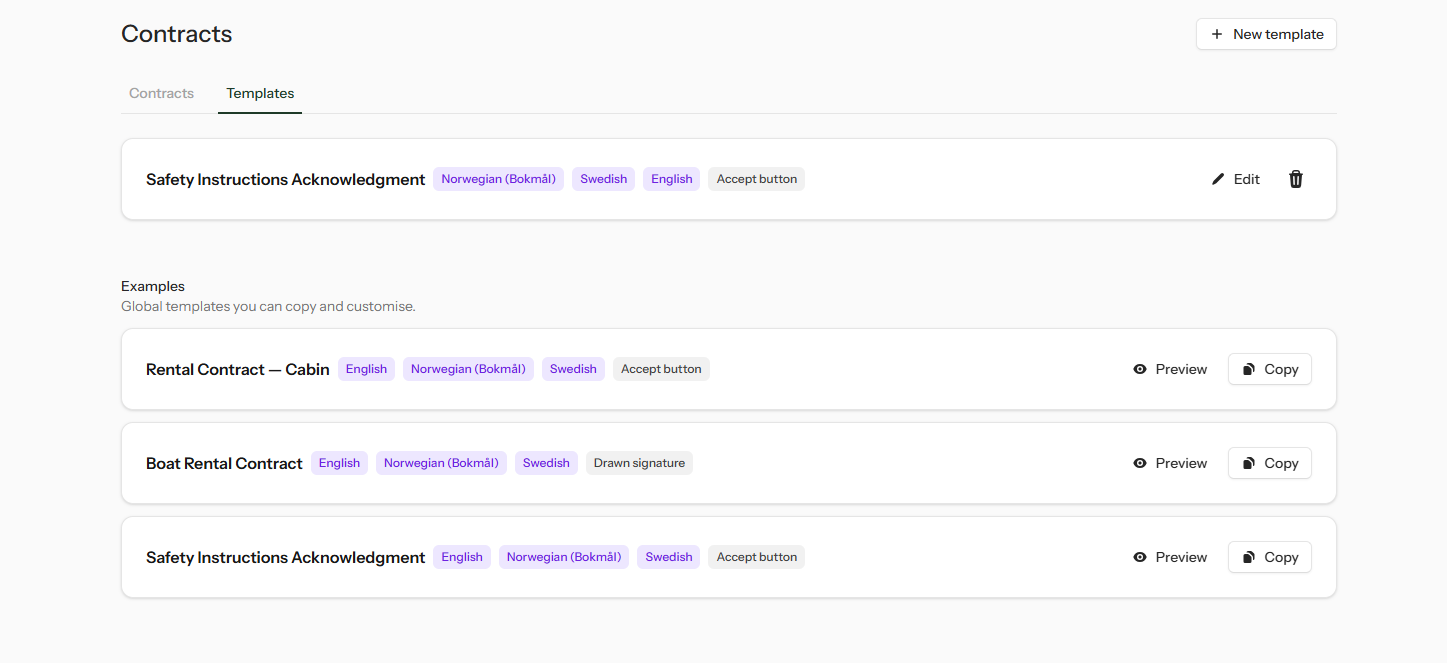Click Drawn signature tag on Boat Rental Contract
The height and width of the screenshot is (663, 1447).
coord(639,463)
